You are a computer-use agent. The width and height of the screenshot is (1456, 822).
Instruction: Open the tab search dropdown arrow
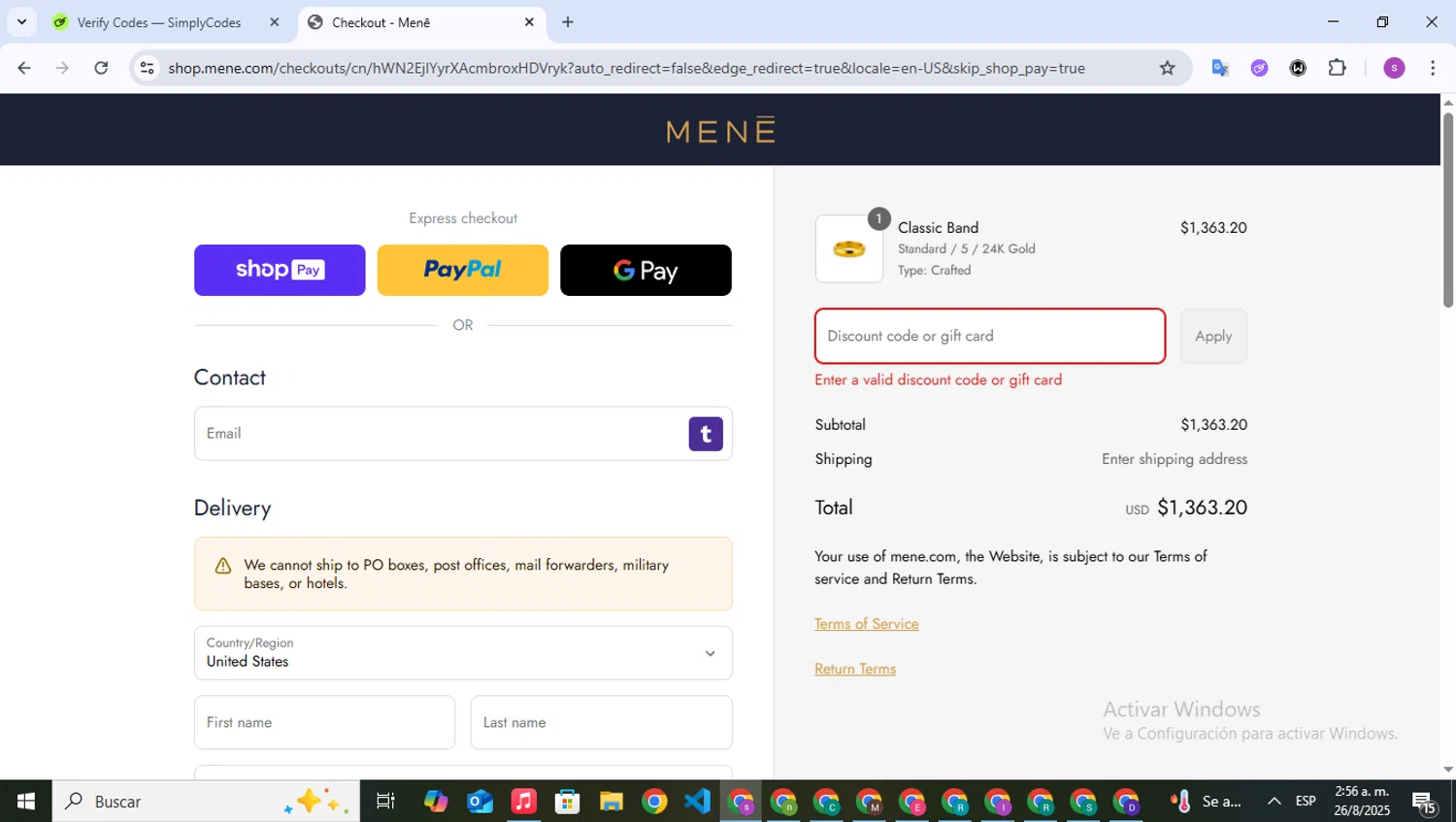tap(21, 22)
